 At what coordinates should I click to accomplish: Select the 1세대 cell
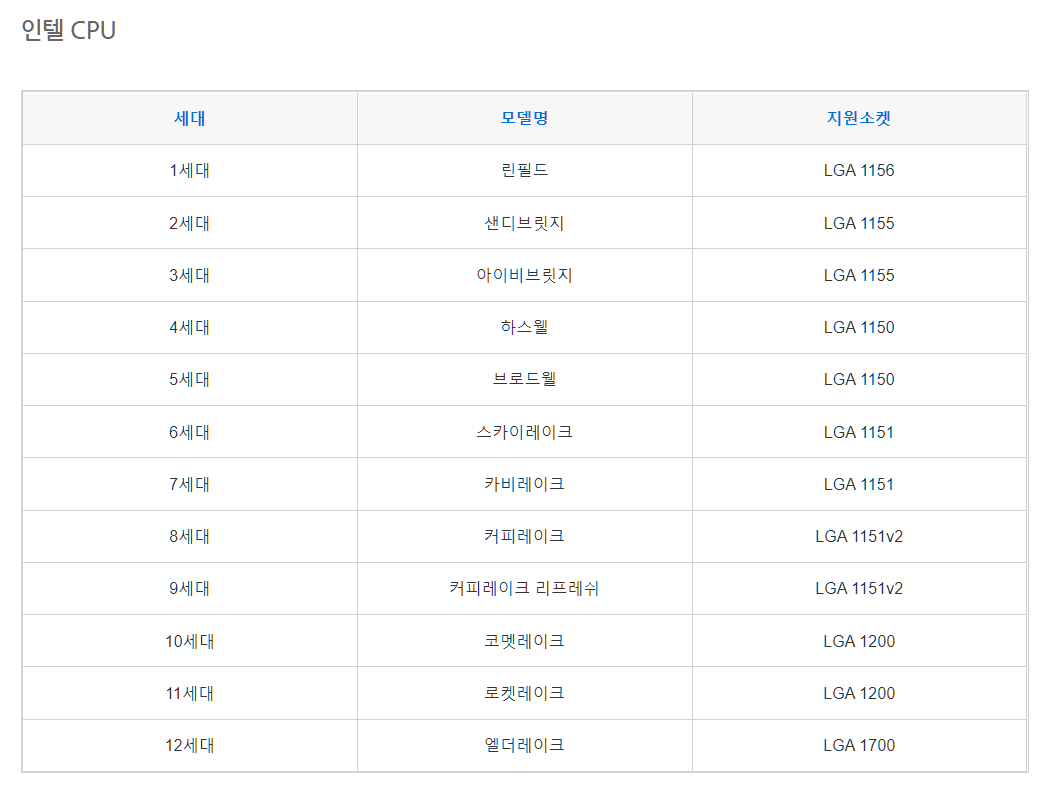tap(189, 170)
